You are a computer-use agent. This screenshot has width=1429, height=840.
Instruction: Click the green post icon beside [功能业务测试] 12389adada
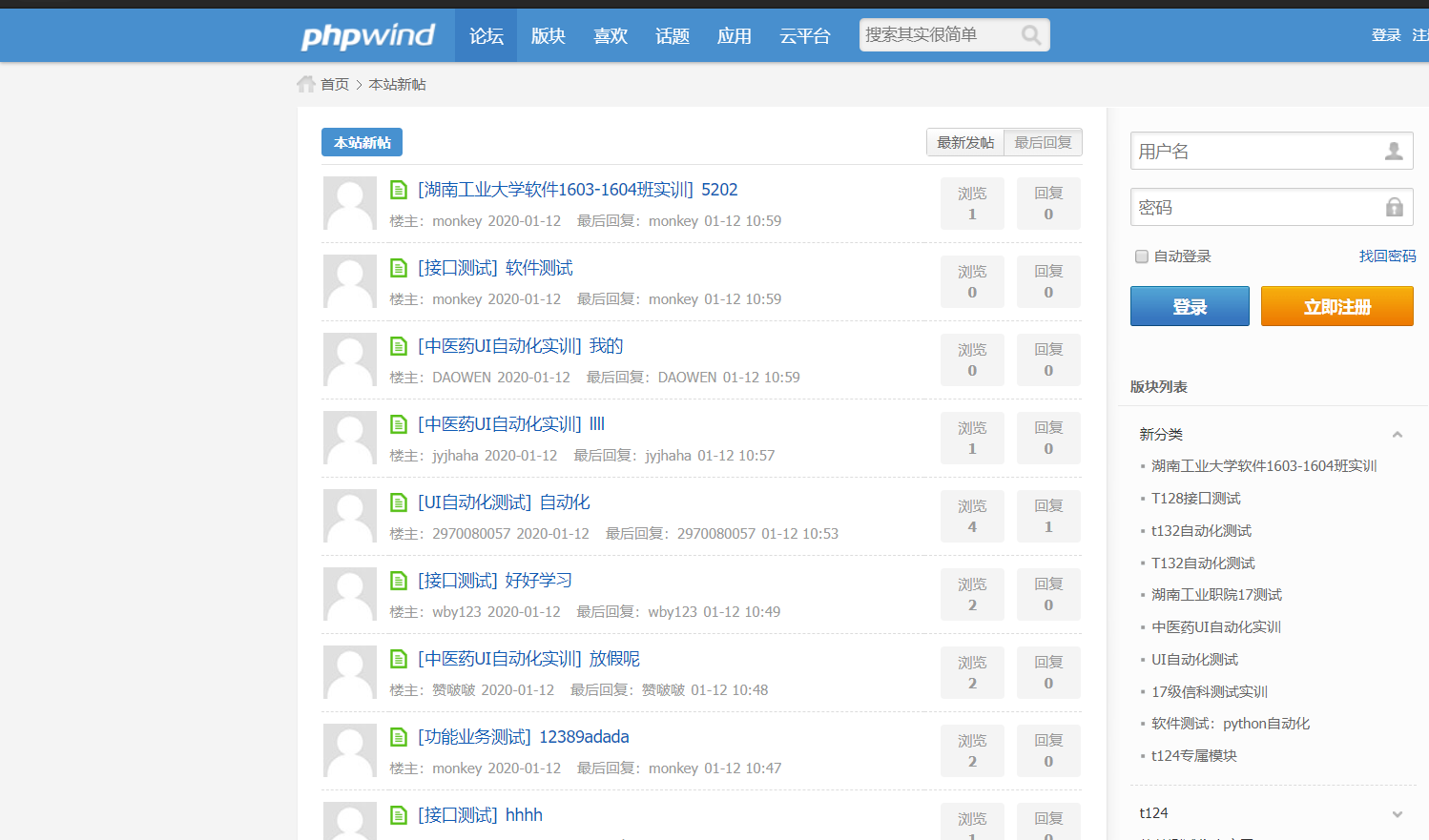click(x=398, y=736)
